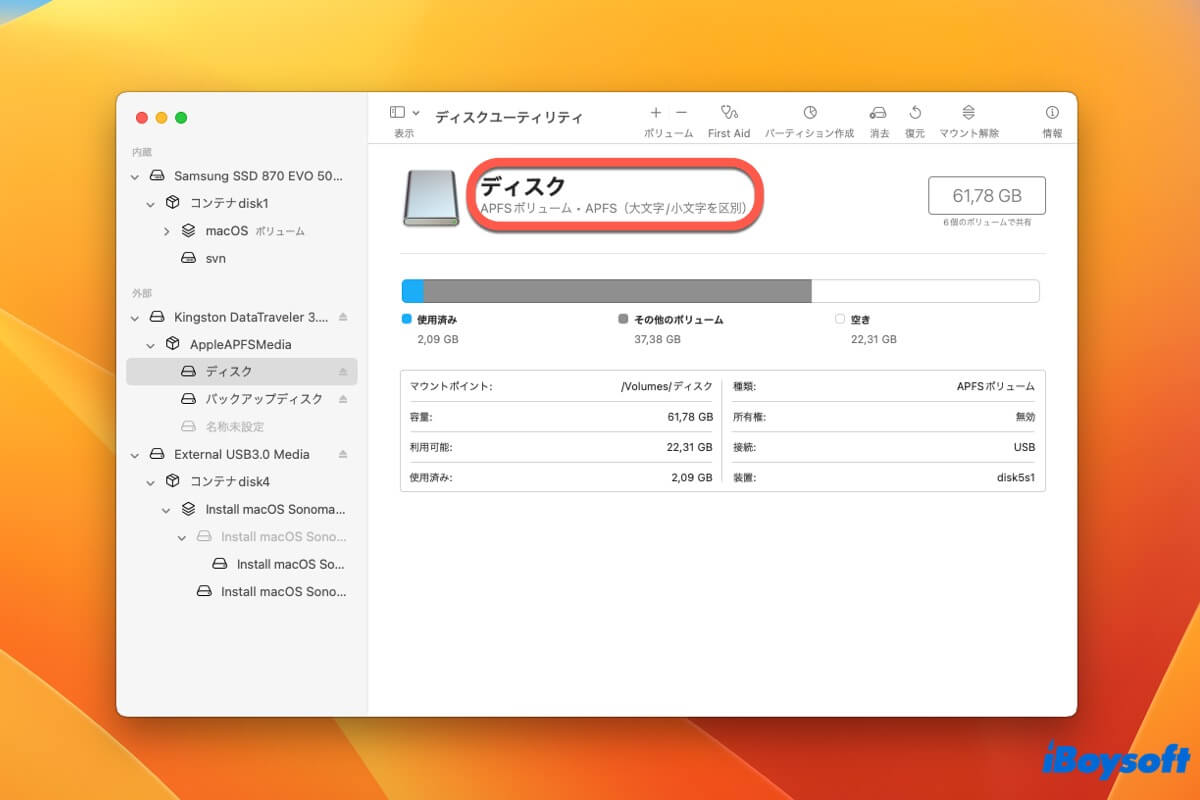Collapse the External USB3.0 Media tree

pos(135,454)
